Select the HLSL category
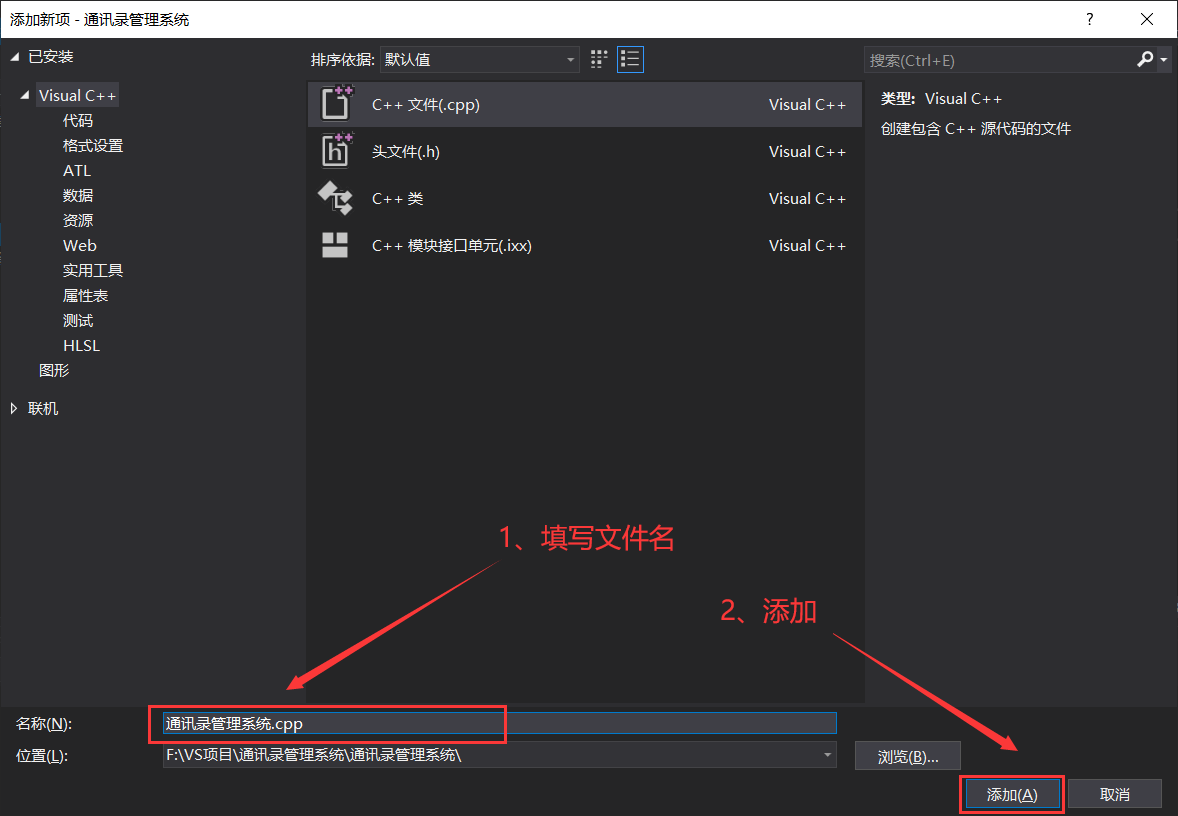1178x816 pixels. pyautogui.click(x=81, y=344)
